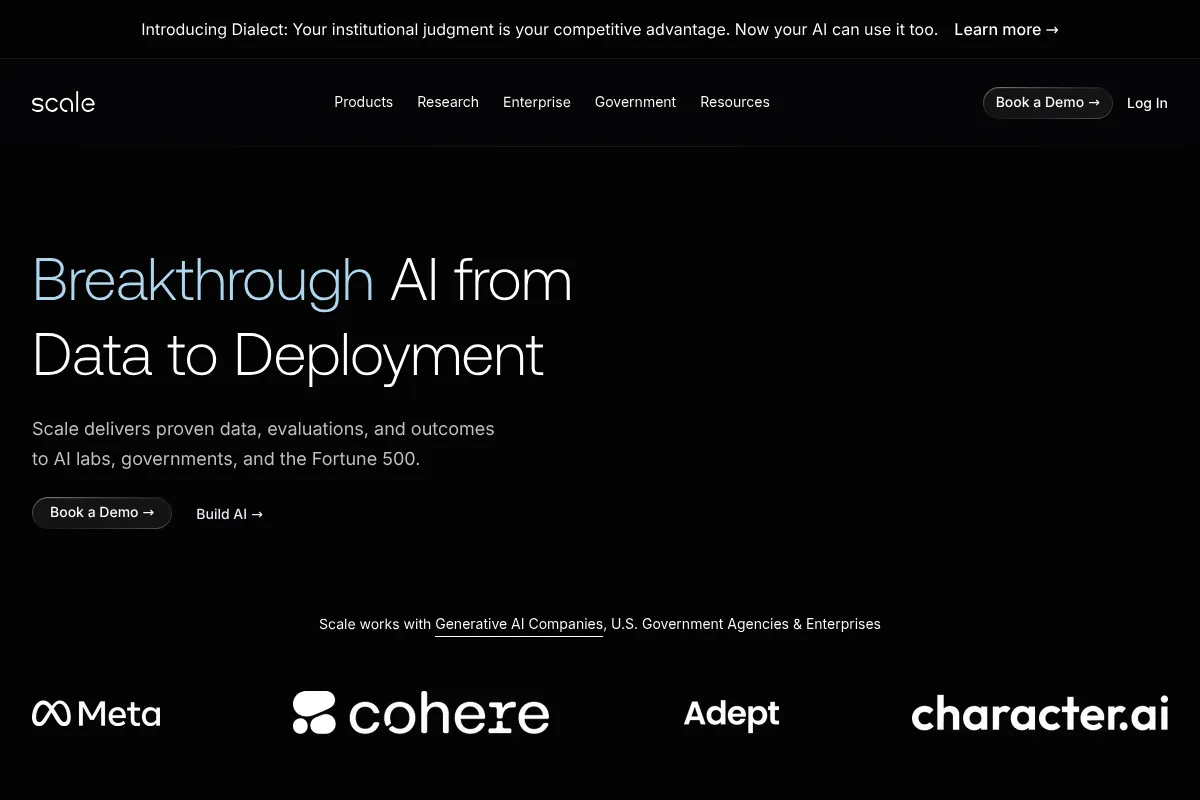
Task: Click the Build AI link
Action: 229,514
